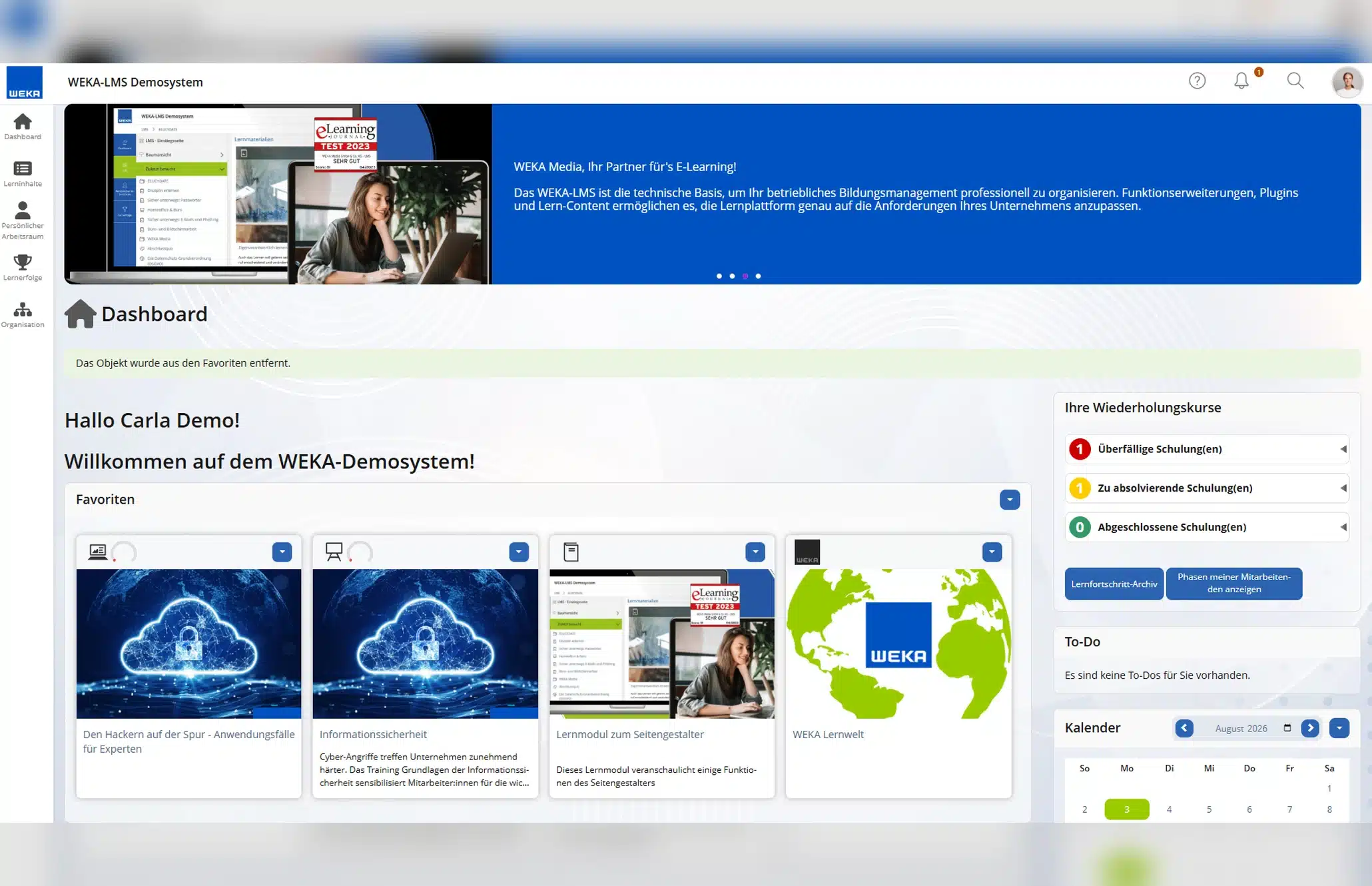
Task: Open dropdown on Den Hackern auf der Spur card
Action: pos(282,552)
